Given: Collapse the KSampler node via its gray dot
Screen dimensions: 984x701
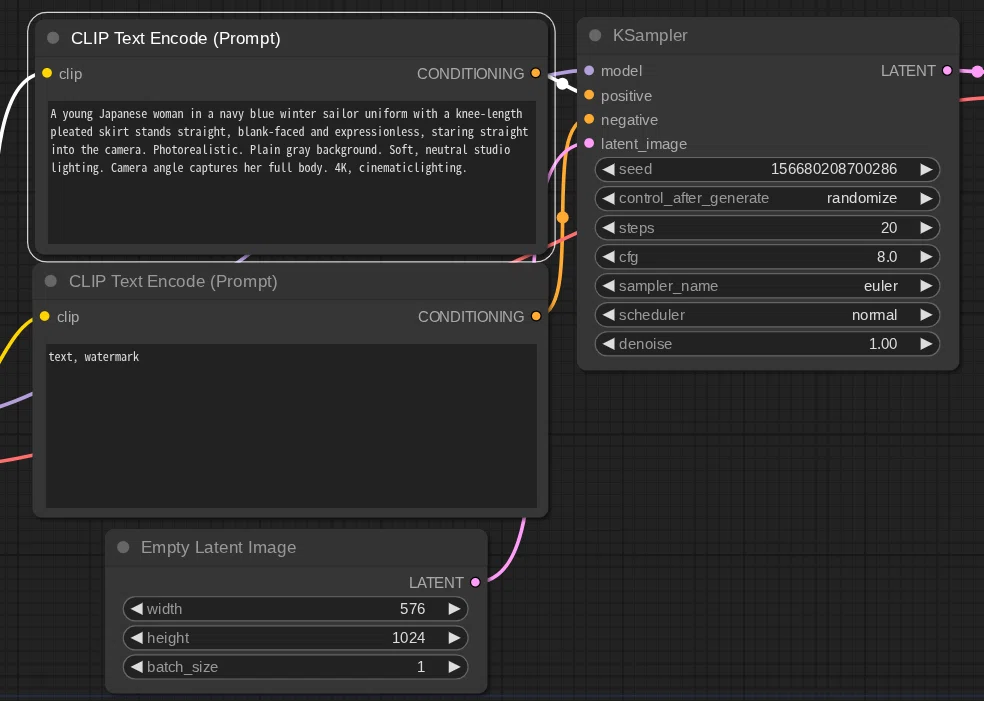Looking at the screenshot, I should click(x=595, y=36).
